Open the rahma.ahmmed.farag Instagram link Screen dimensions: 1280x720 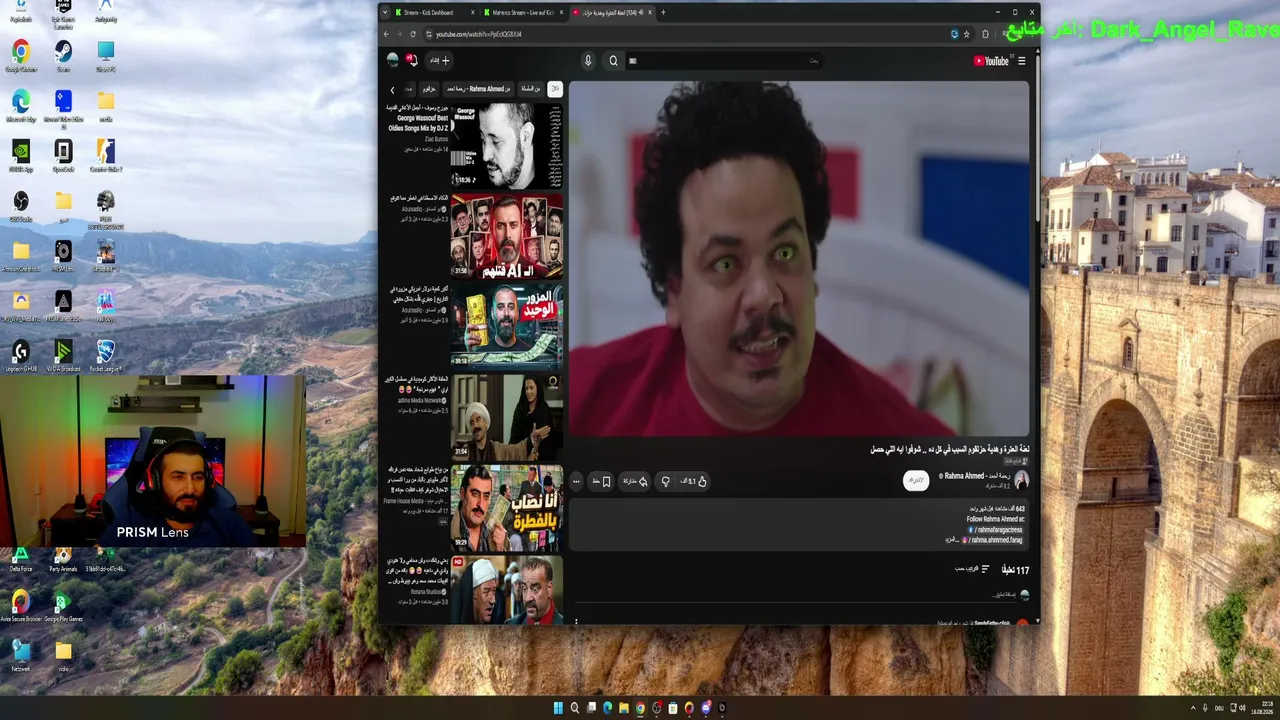click(x=995, y=540)
